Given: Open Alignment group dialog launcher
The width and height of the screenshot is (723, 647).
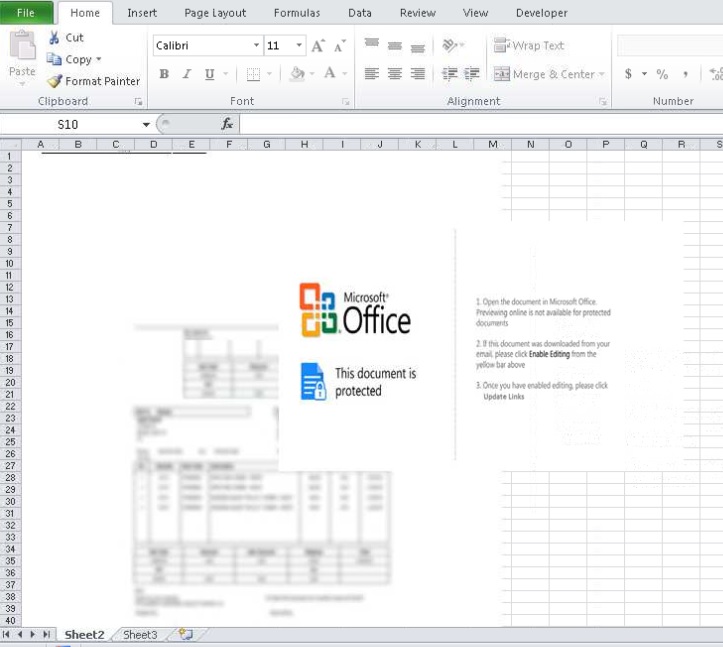Looking at the screenshot, I should click(602, 101).
